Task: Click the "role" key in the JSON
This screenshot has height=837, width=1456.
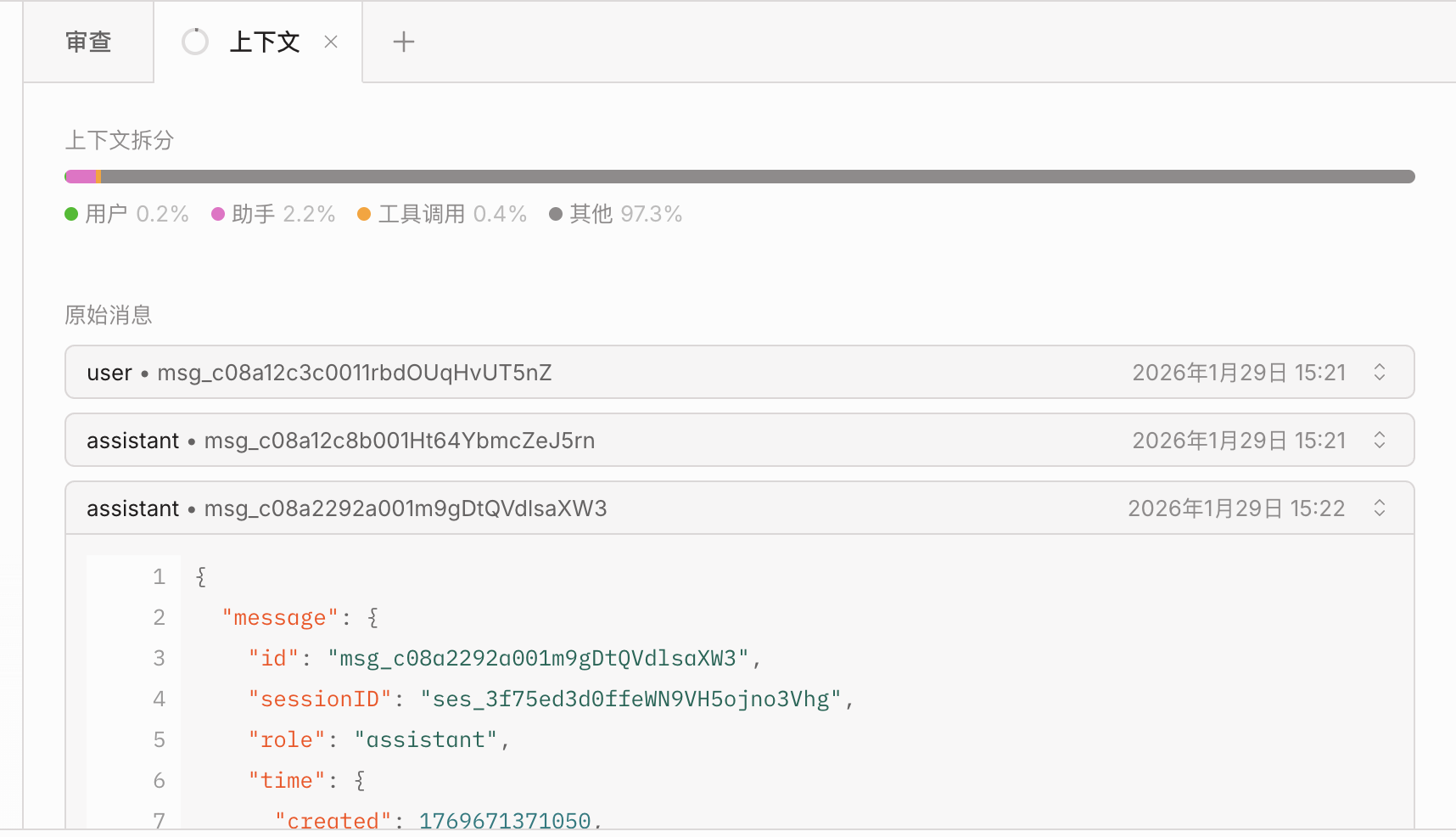Action: click(x=287, y=740)
